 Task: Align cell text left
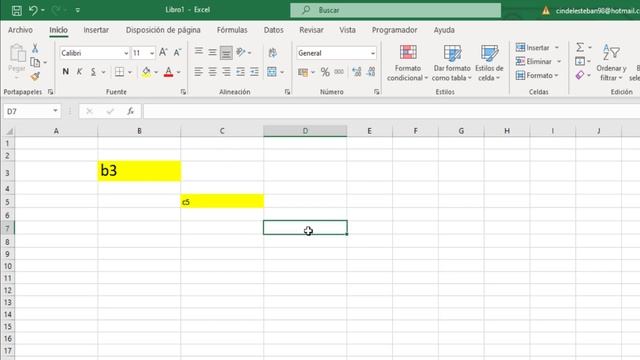tap(198, 72)
